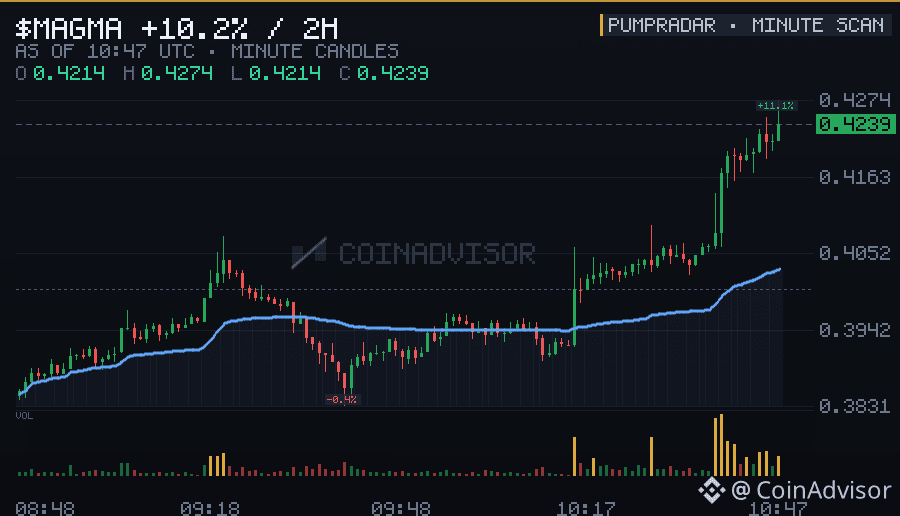Click the 09:18 time axis label
Viewport: 900px width, 516px height.
coord(210,509)
